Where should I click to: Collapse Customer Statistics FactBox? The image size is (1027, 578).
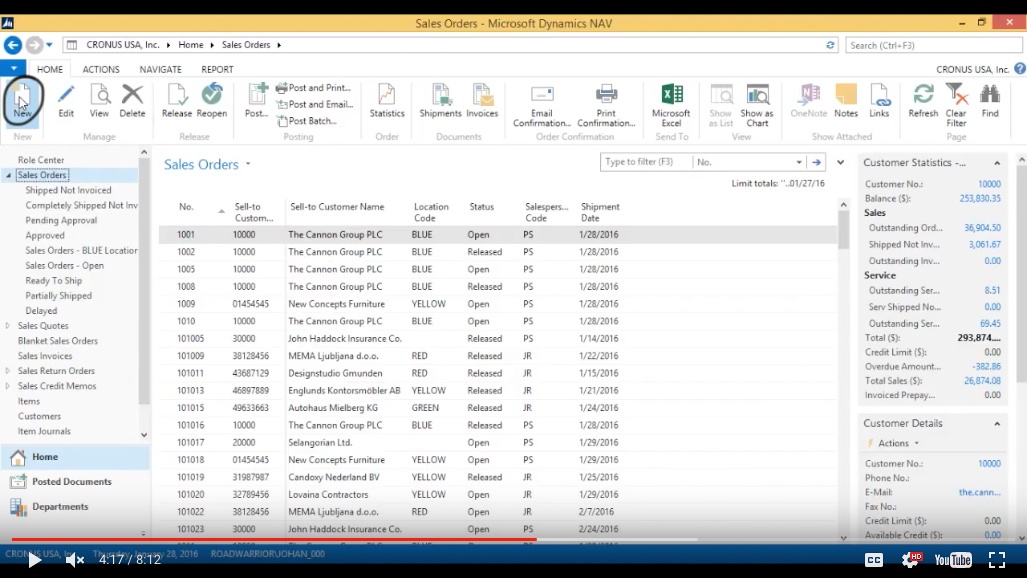pos(997,163)
